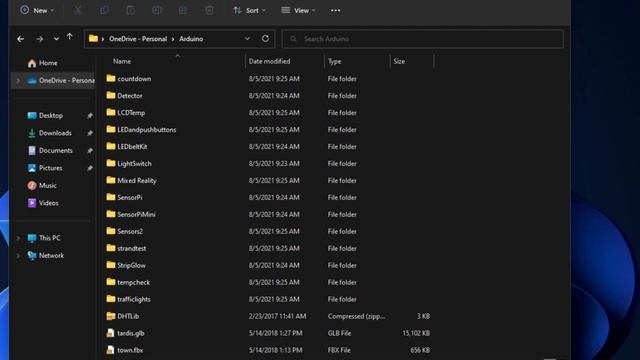The height and width of the screenshot is (360, 640).
Task: Select This PC in sidebar
Action: click(44, 238)
